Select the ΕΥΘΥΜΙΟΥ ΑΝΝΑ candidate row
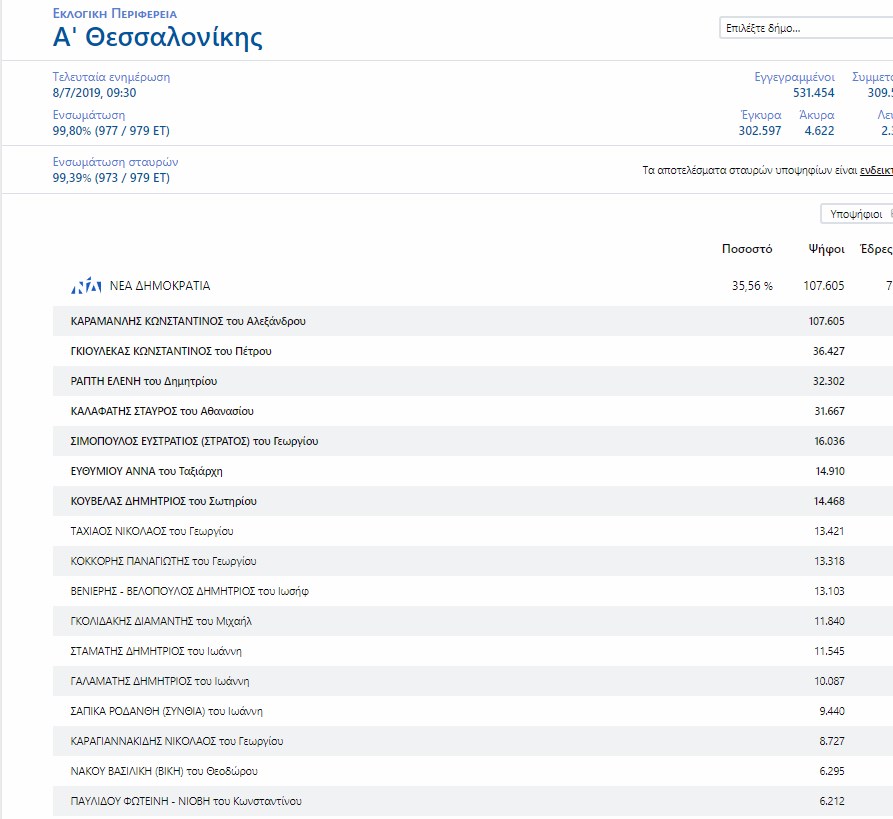Image resolution: width=893 pixels, height=819 pixels. (x=149, y=471)
